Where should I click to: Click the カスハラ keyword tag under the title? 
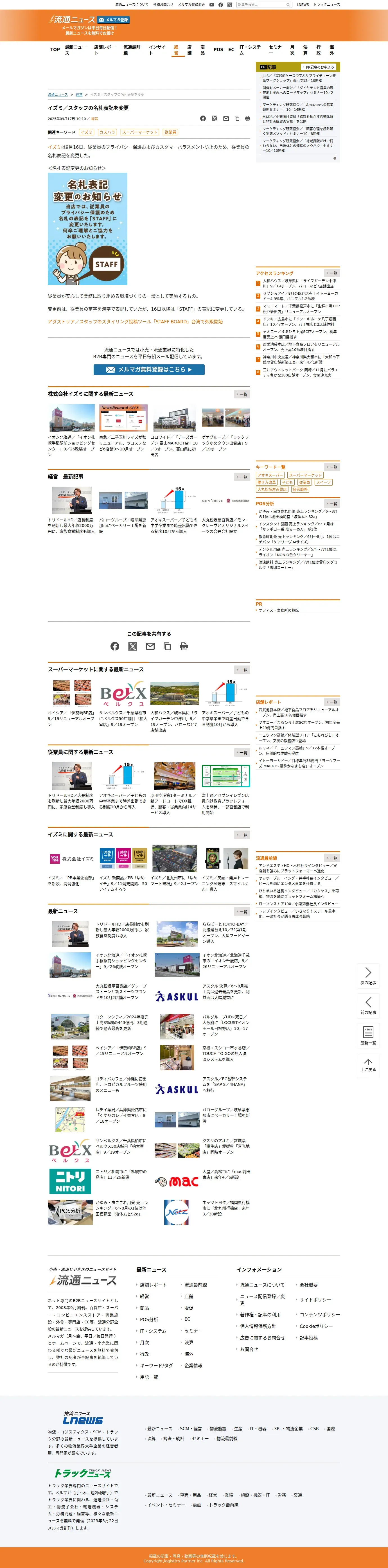(x=107, y=132)
